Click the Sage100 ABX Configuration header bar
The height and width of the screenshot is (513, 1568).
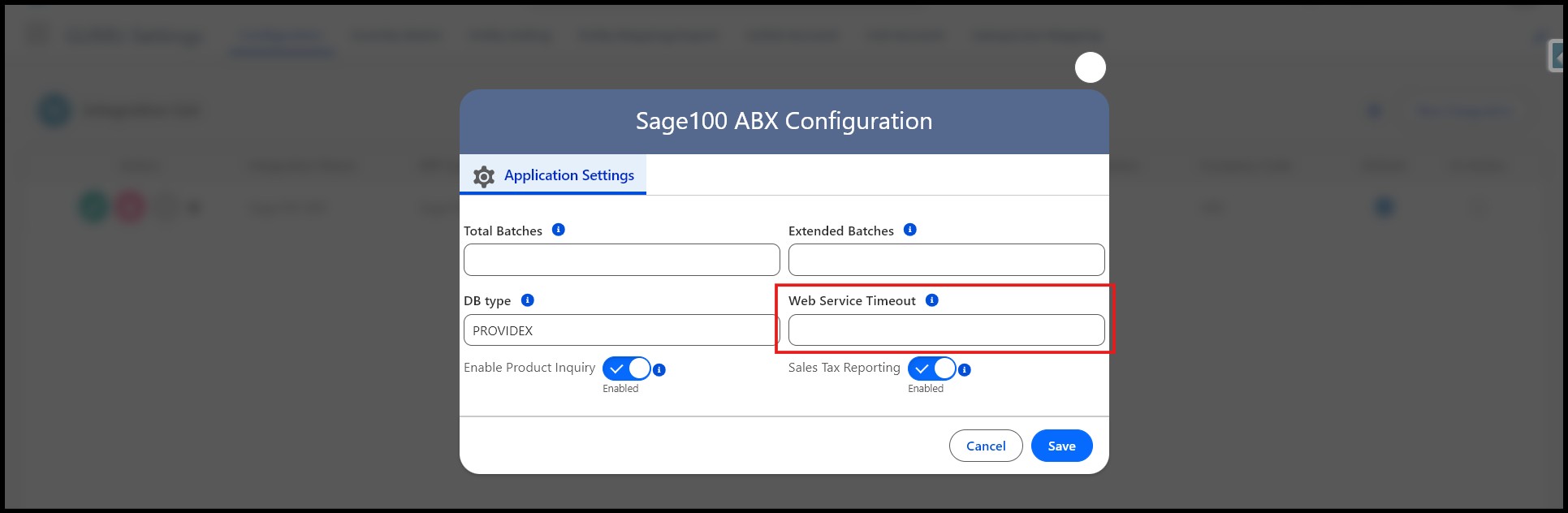point(784,122)
